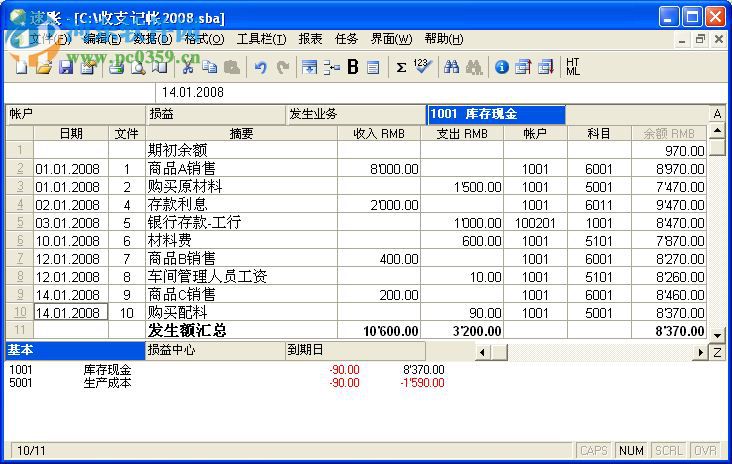732x464 pixels.
Task: Open the 帮助(H) menu
Action: [x=443, y=39]
